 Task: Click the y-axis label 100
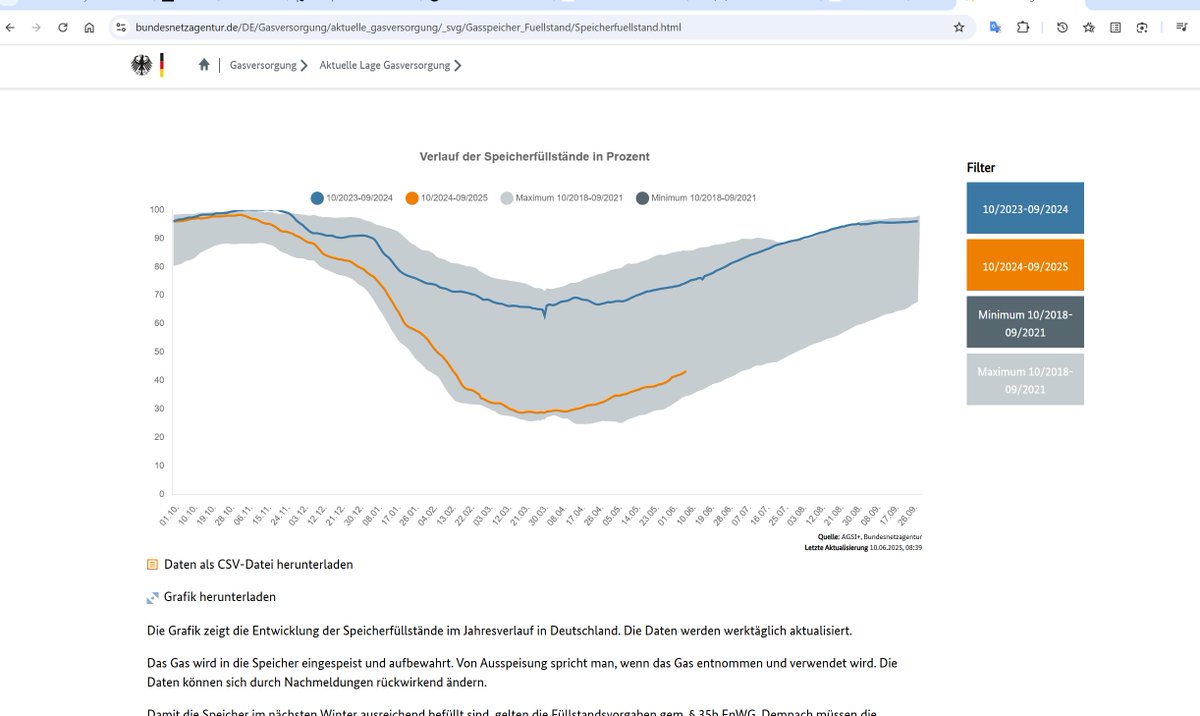point(157,209)
